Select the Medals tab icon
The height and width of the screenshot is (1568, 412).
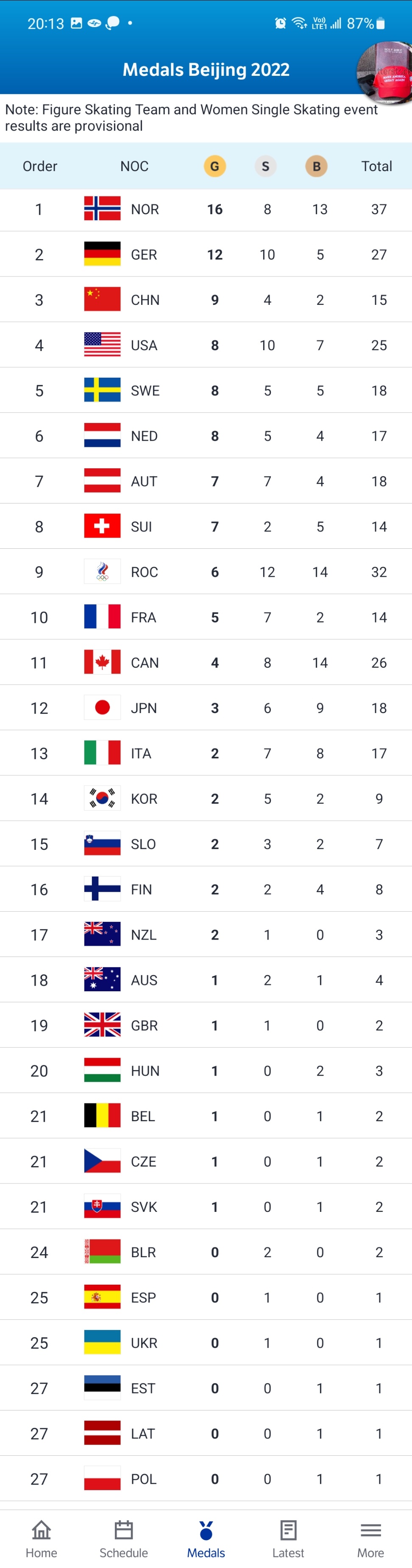(206, 1529)
